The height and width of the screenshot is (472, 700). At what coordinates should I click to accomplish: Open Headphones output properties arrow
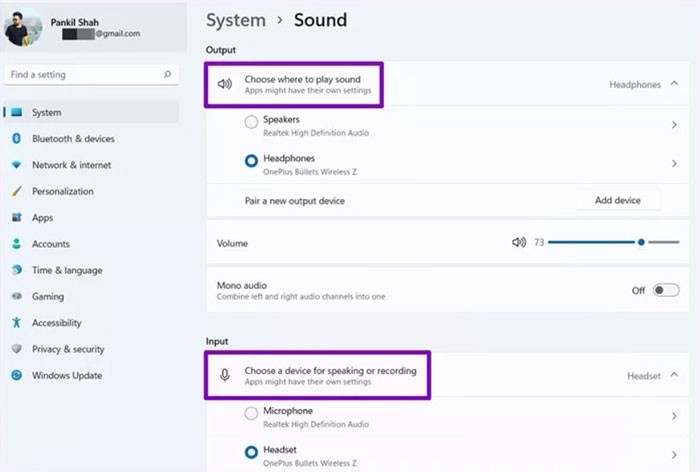pos(675,163)
